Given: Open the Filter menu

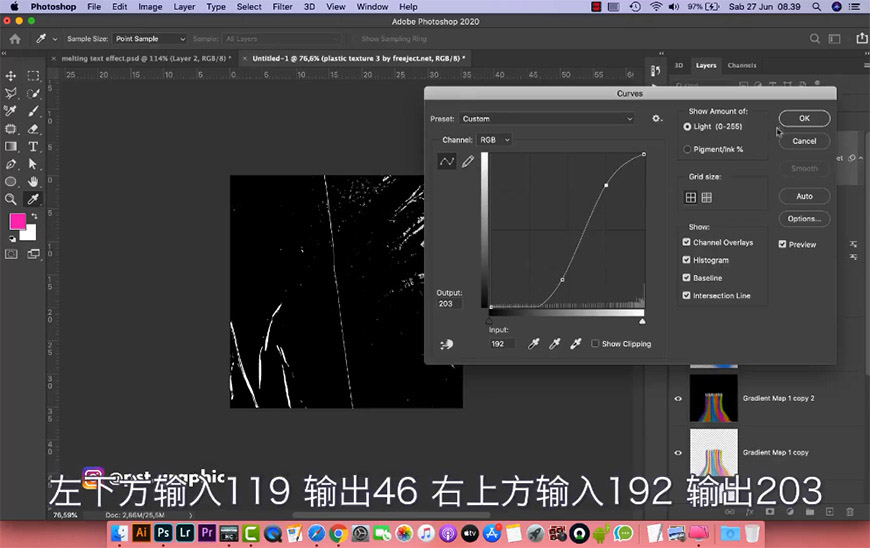Looking at the screenshot, I should 282,7.
